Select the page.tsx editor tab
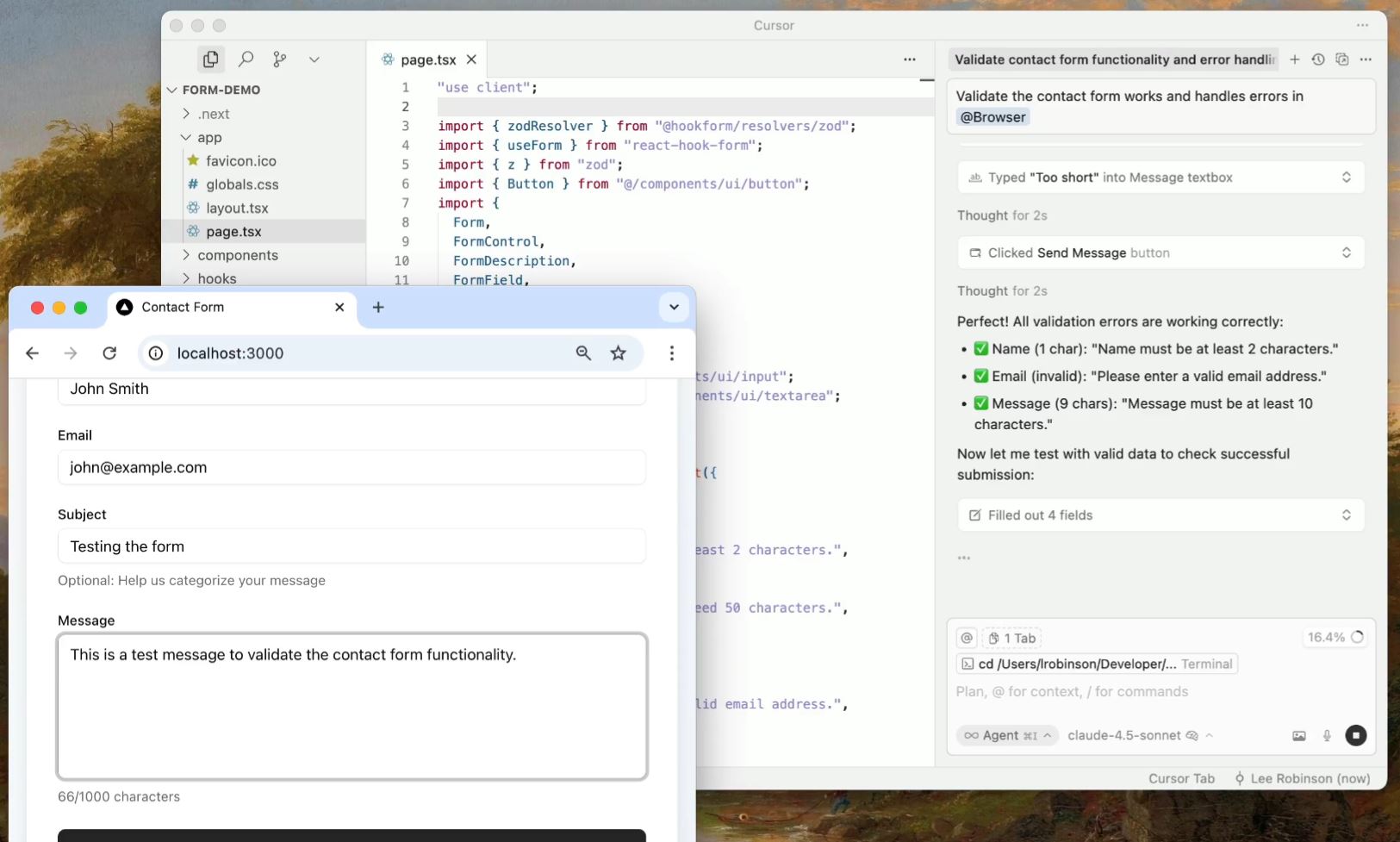The height and width of the screenshot is (842, 1400). tap(427, 59)
